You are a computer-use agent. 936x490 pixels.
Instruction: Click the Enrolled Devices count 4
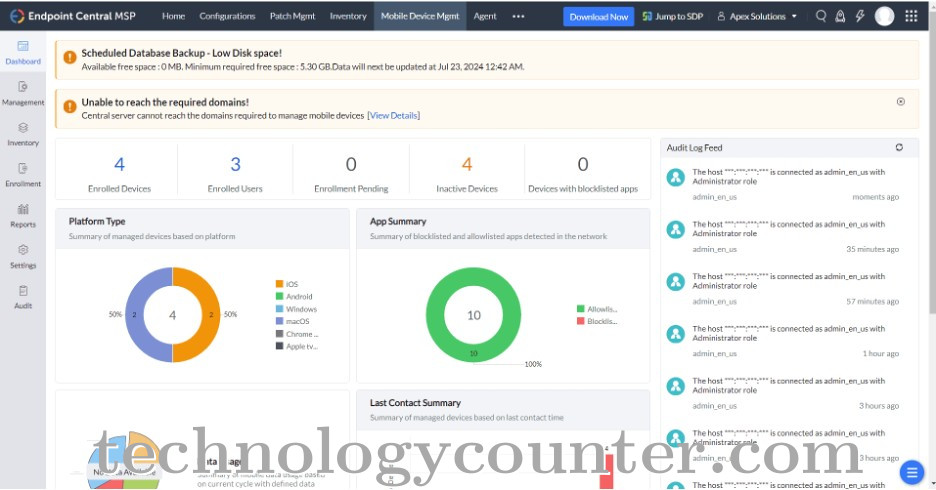click(x=119, y=164)
